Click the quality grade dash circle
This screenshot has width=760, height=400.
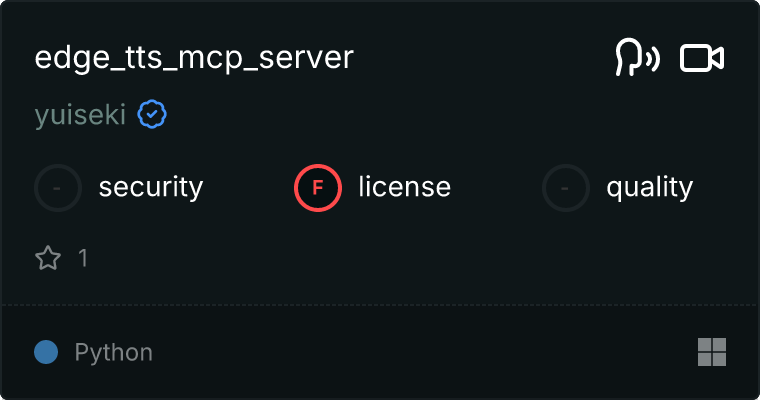pos(566,187)
